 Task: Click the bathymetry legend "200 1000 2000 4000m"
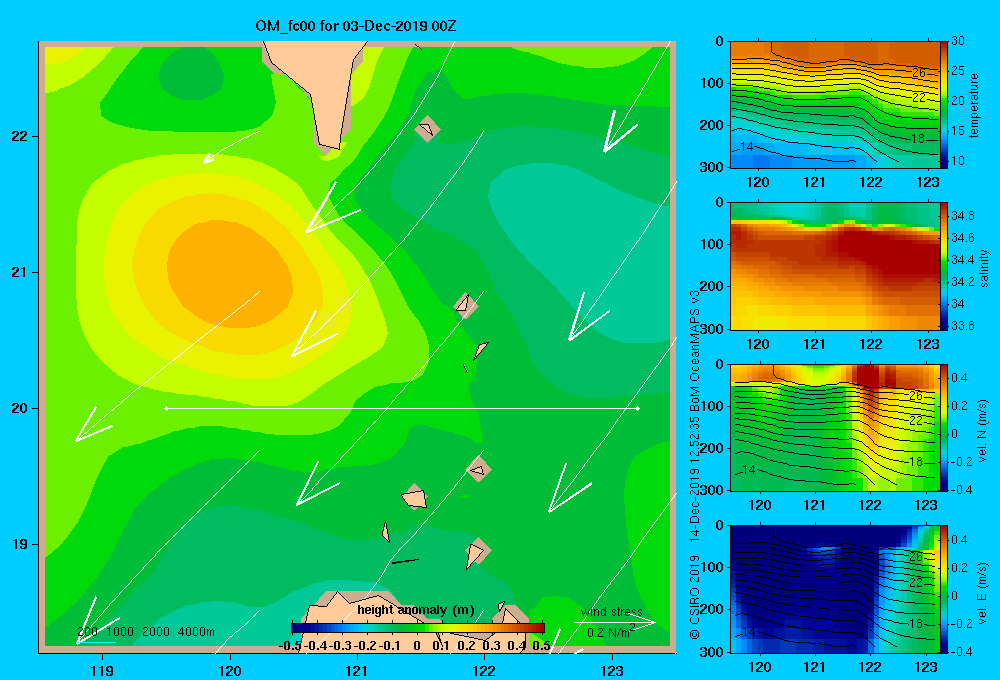coord(146,632)
